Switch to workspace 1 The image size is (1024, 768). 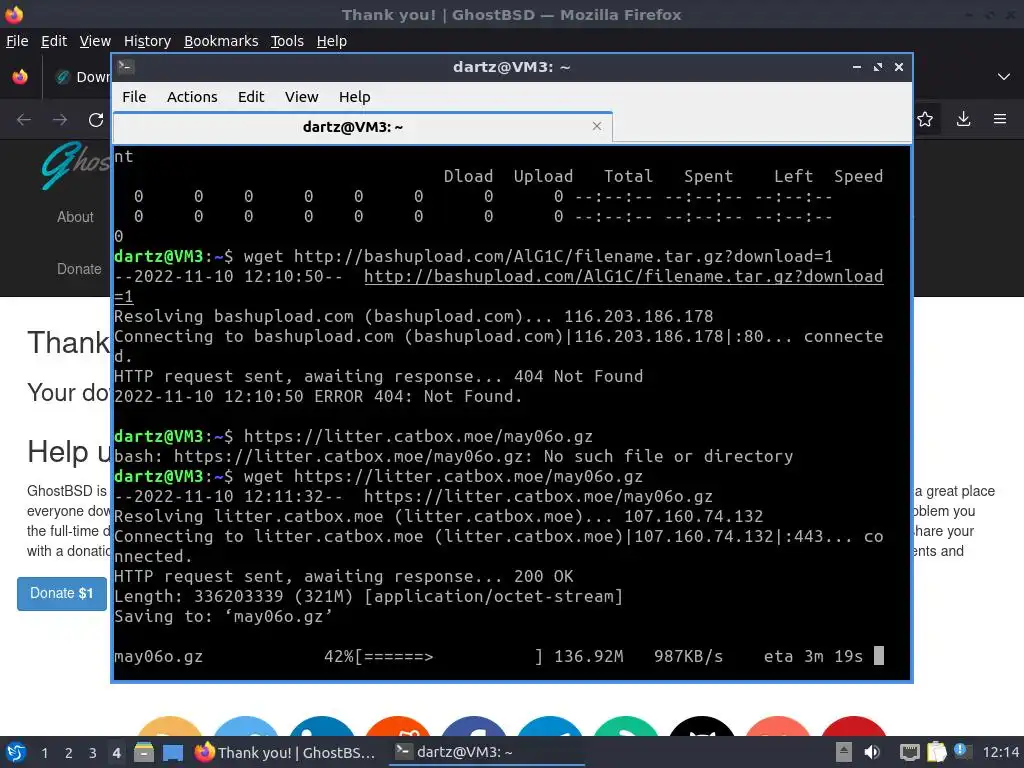[x=44, y=753]
